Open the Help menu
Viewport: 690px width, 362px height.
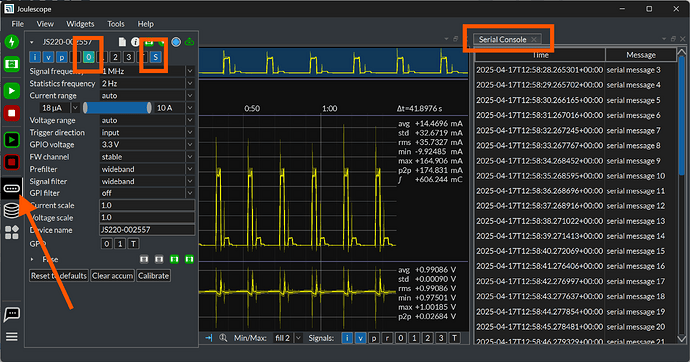[x=146, y=24]
